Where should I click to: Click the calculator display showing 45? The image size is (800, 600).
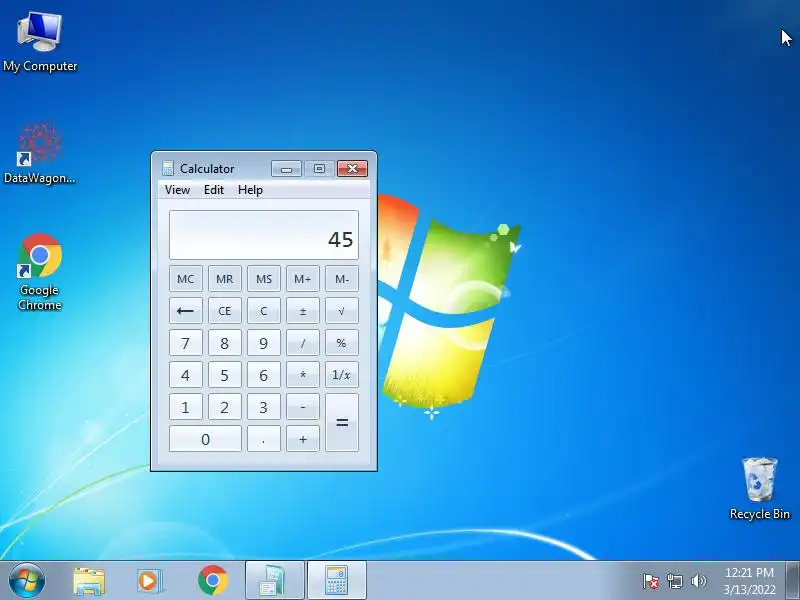tap(264, 235)
